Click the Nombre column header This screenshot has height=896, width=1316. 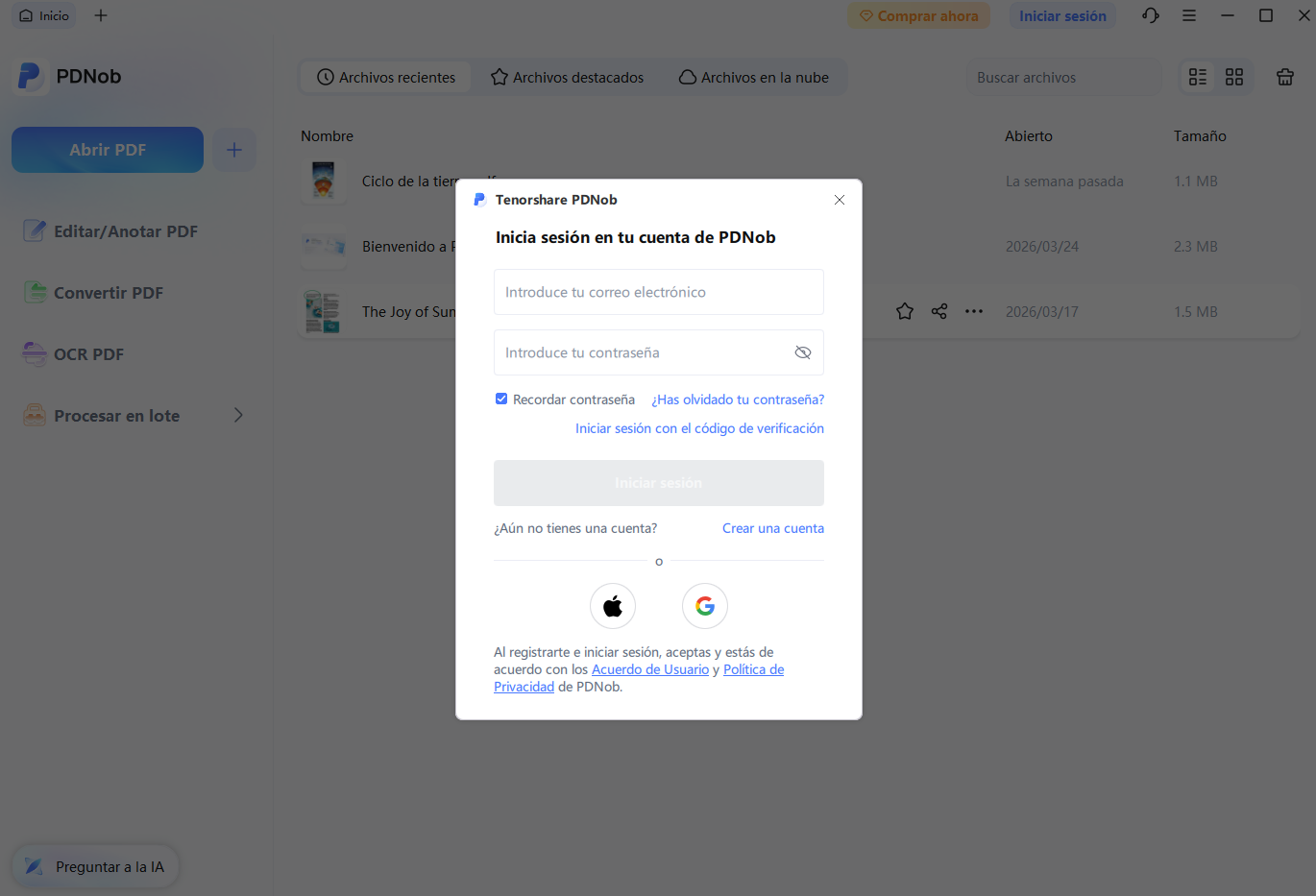[x=327, y=136]
